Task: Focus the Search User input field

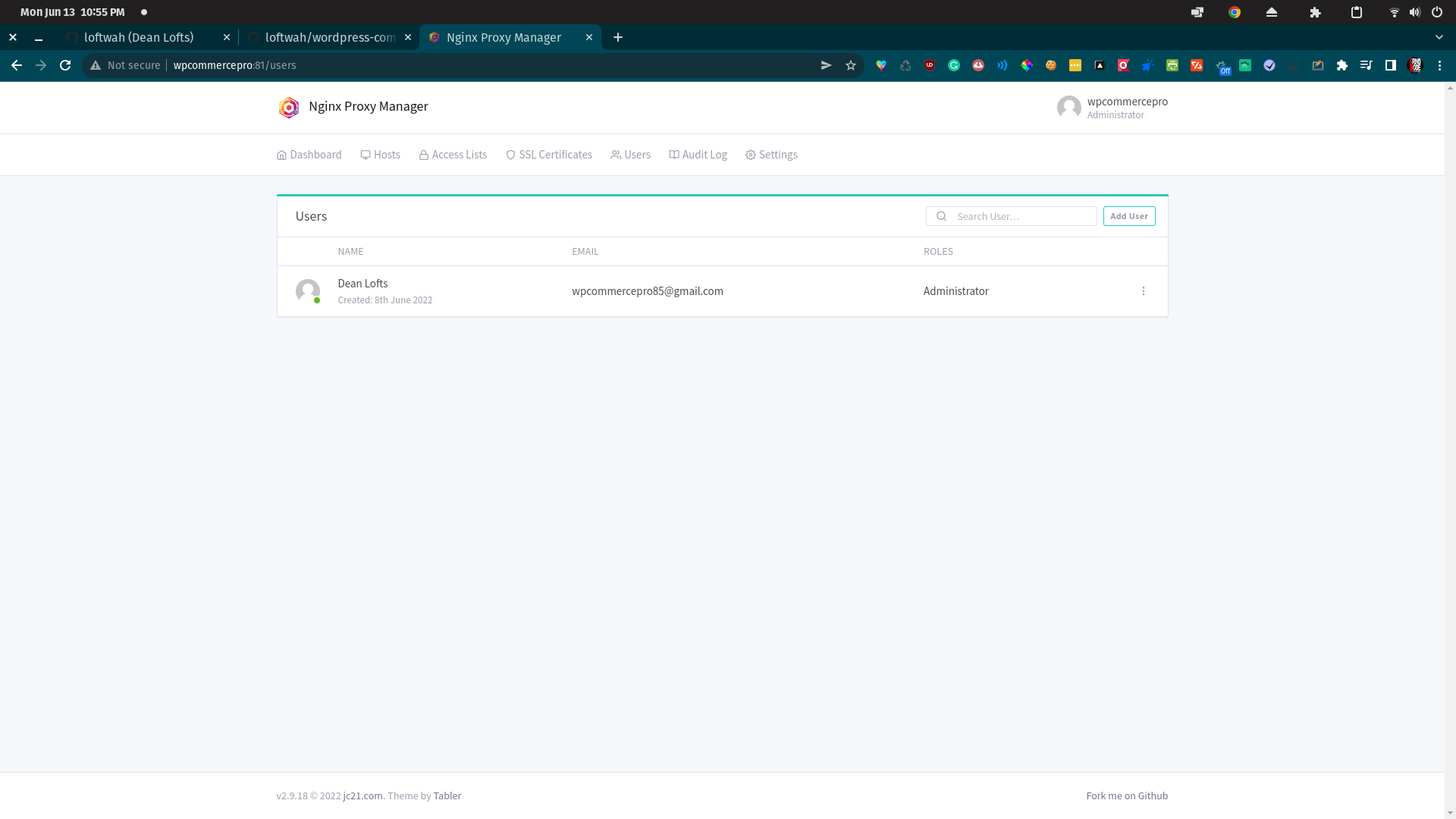Action: (x=1020, y=216)
